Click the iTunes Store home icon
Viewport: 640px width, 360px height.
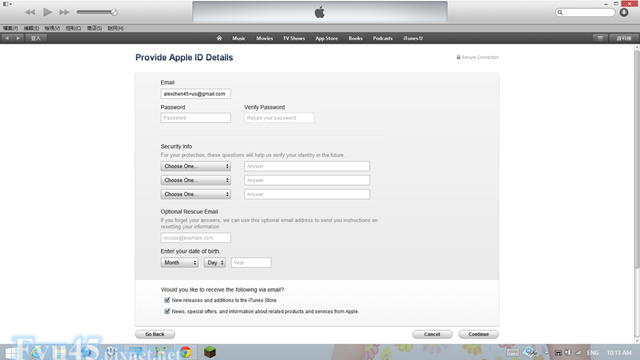[219, 38]
